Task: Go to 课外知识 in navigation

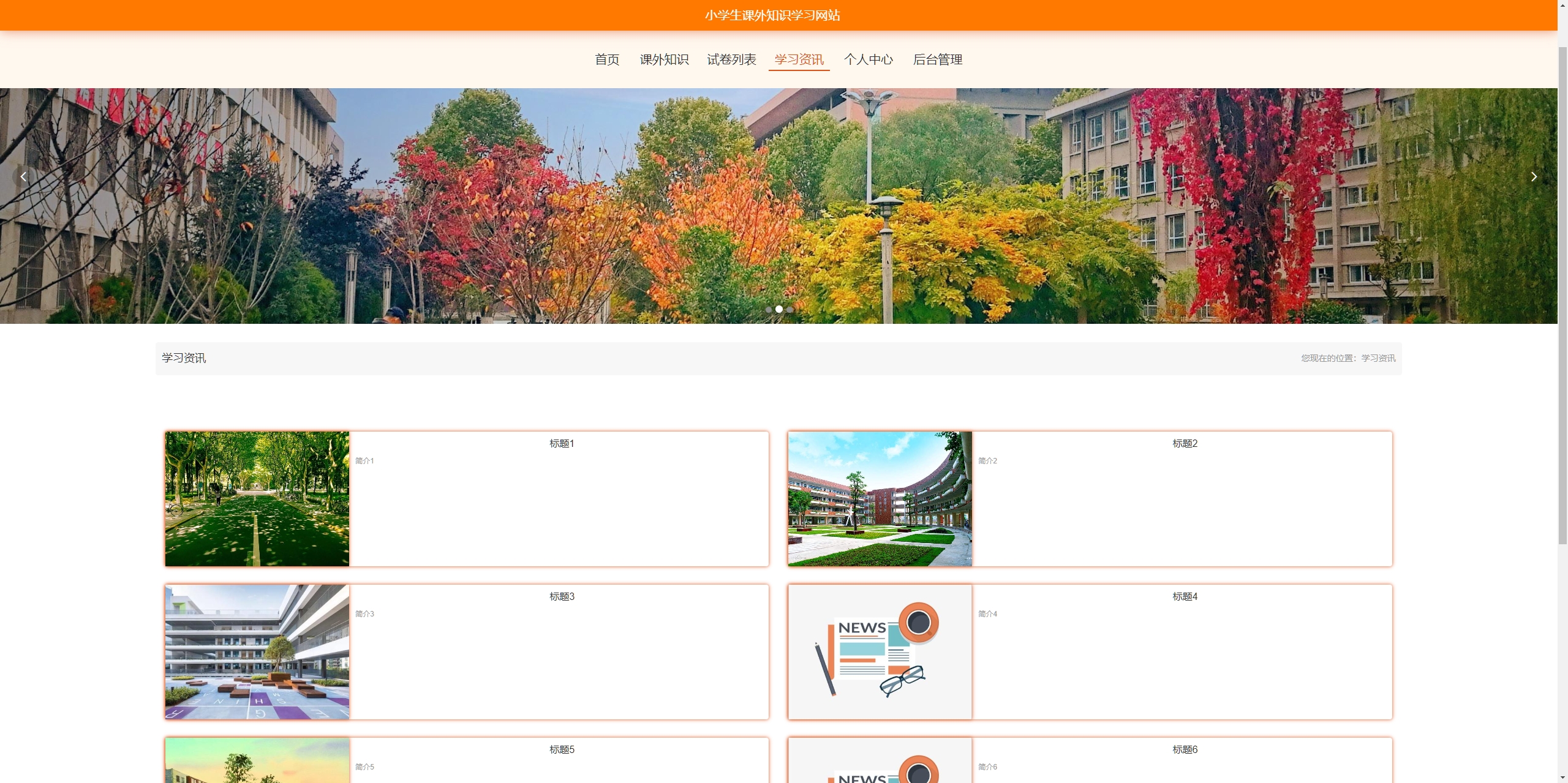Action: pyautogui.click(x=664, y=59)
